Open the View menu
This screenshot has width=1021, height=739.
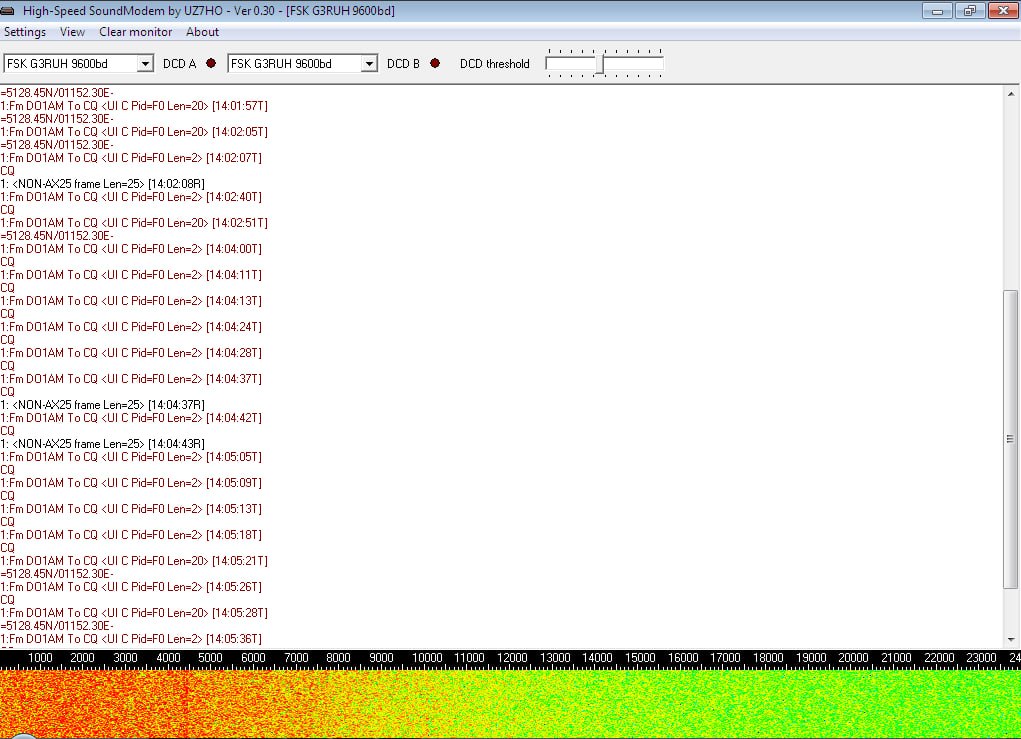tap(72, 32)
